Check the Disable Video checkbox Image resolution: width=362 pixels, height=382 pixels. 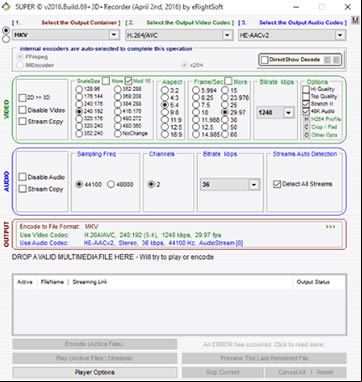[22, 110]
